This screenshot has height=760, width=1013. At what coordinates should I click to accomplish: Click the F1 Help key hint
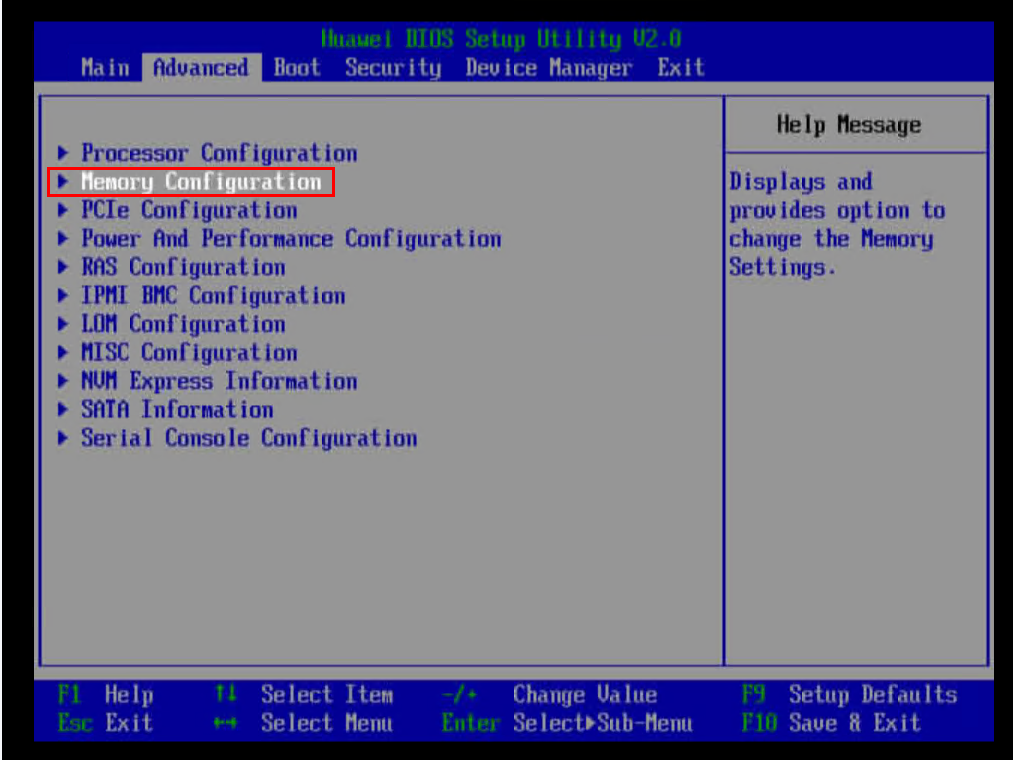(x=106, y=695)
